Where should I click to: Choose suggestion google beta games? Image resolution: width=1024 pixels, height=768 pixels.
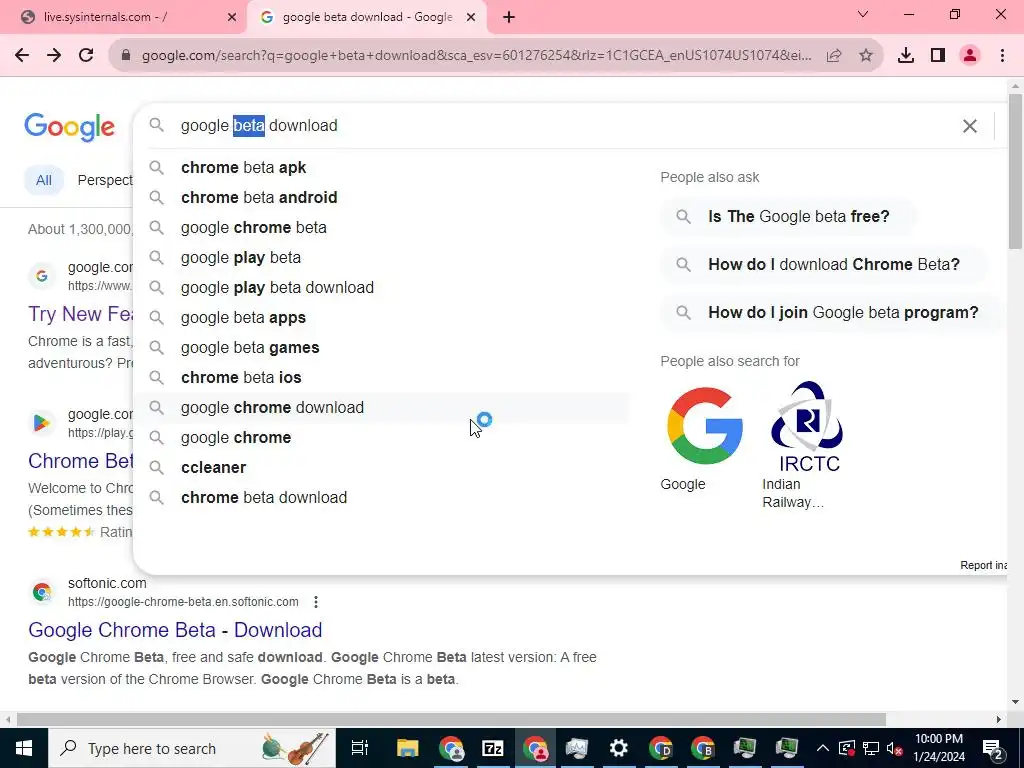(382, 348)
